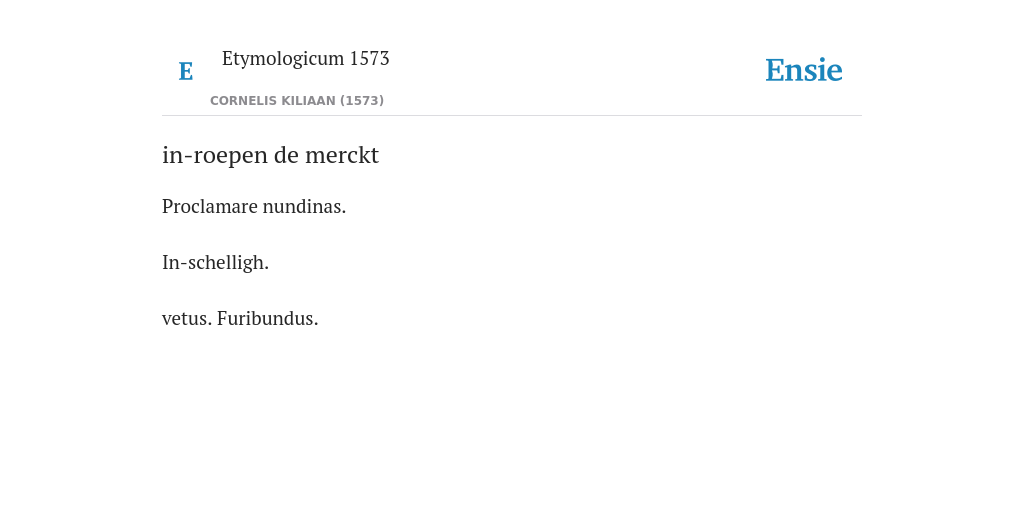Open the Etymologicum 1573 dictionary title

coord(306,59)
